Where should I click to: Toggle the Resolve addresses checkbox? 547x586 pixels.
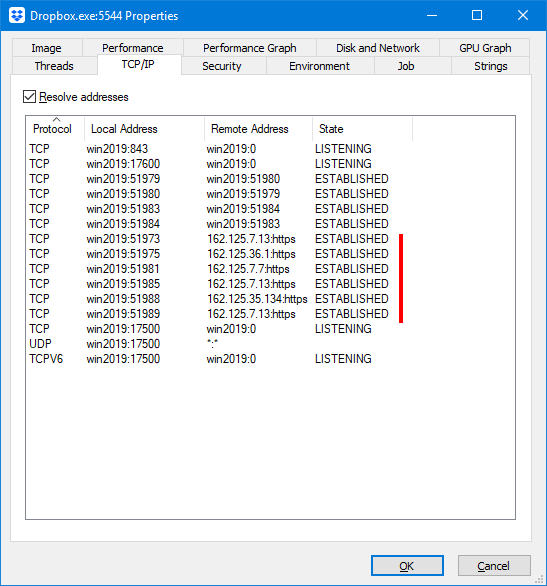coord(30,97)
